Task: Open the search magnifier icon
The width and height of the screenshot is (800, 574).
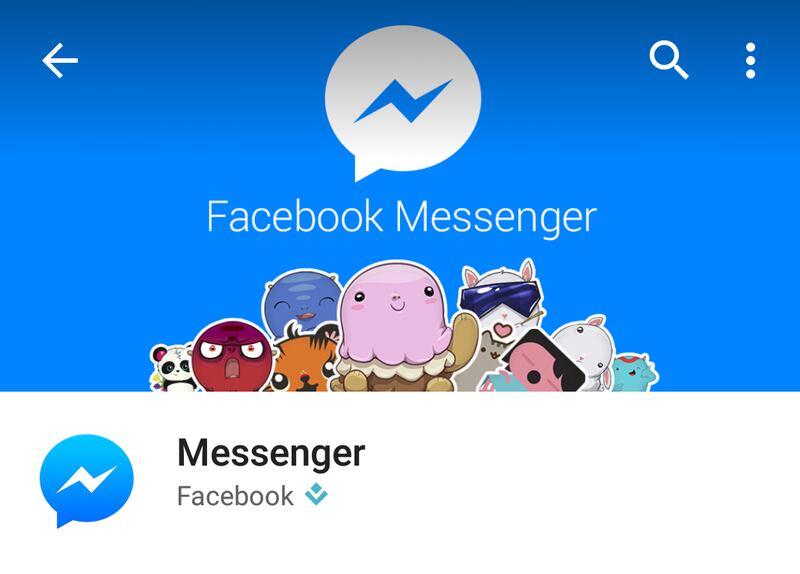Action: tap(668, 60)
